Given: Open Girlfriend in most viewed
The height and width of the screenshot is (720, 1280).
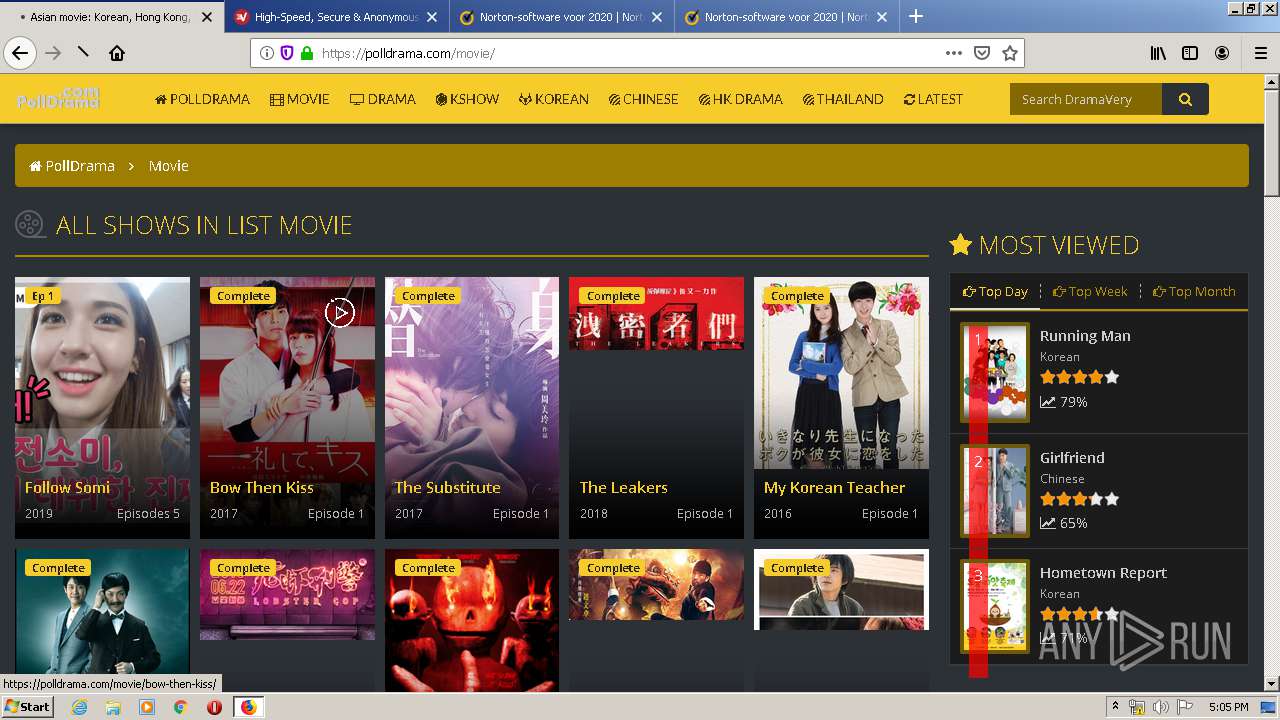Looking at the screenshot, I should 1072,457.
